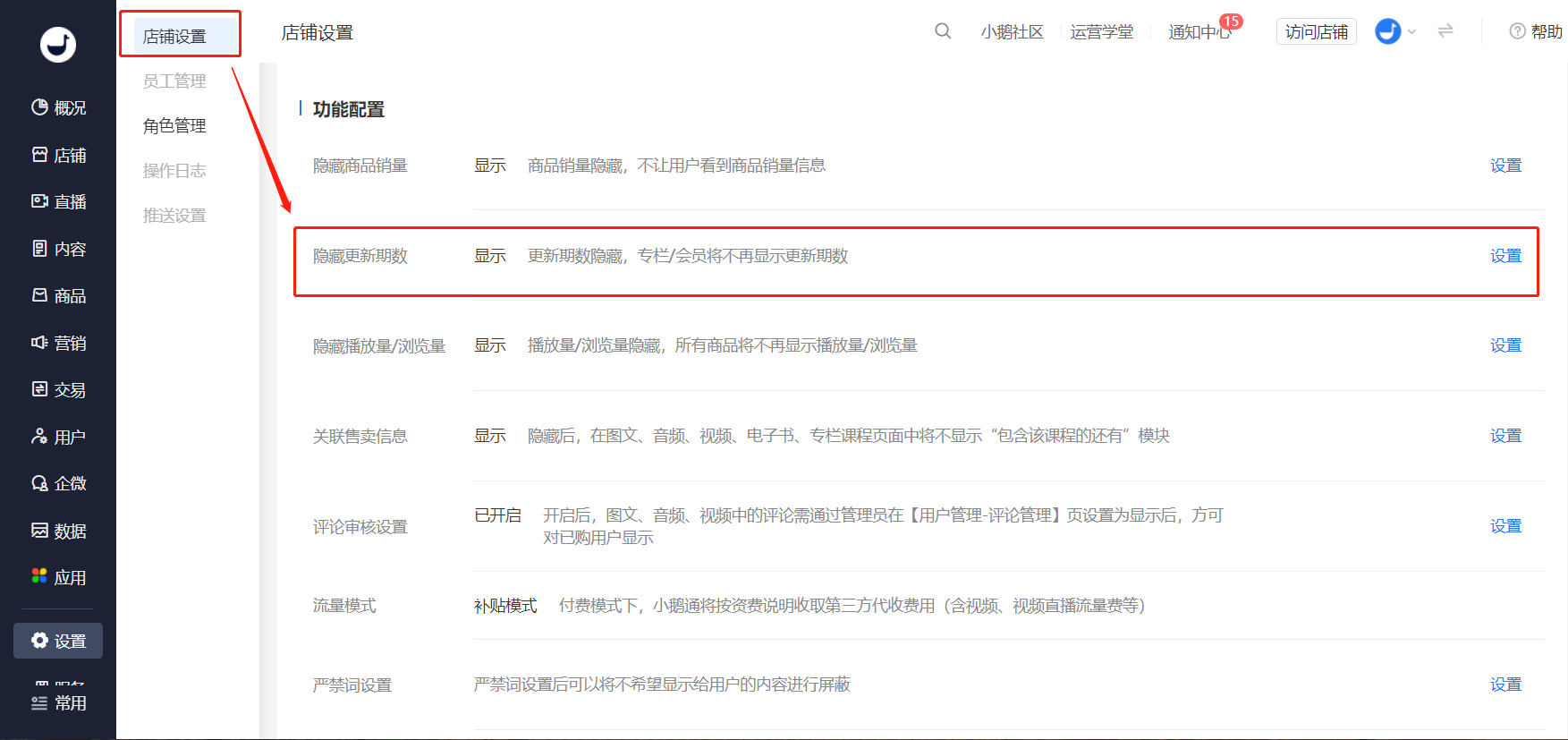Expand the account avatar dropdown arrow

[x=1411, y=31]
